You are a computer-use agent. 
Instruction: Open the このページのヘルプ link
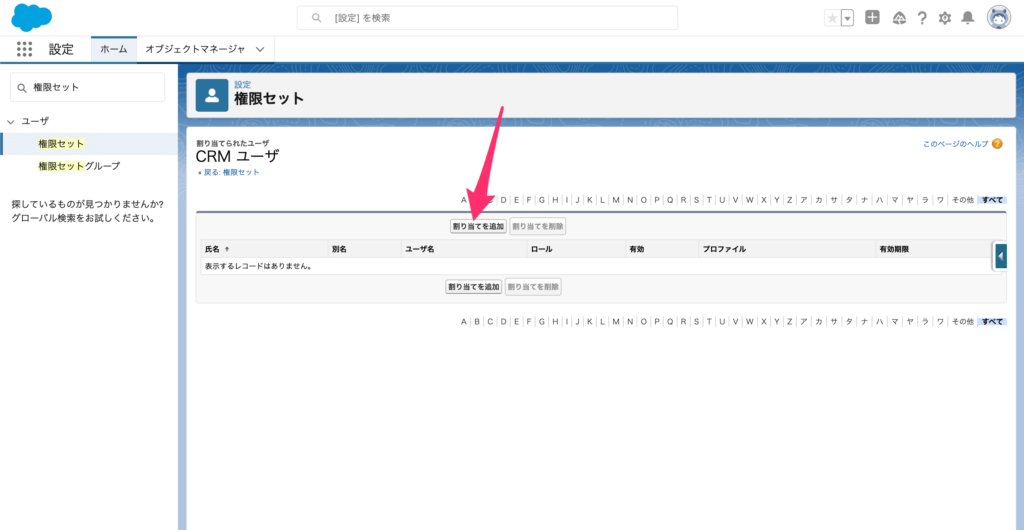click(x=955, y=144)
